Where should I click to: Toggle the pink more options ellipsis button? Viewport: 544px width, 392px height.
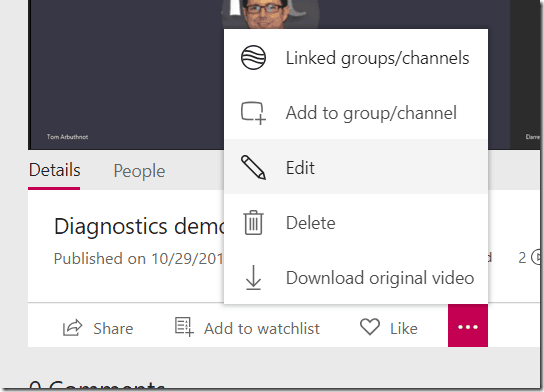[x=468, y=325]
